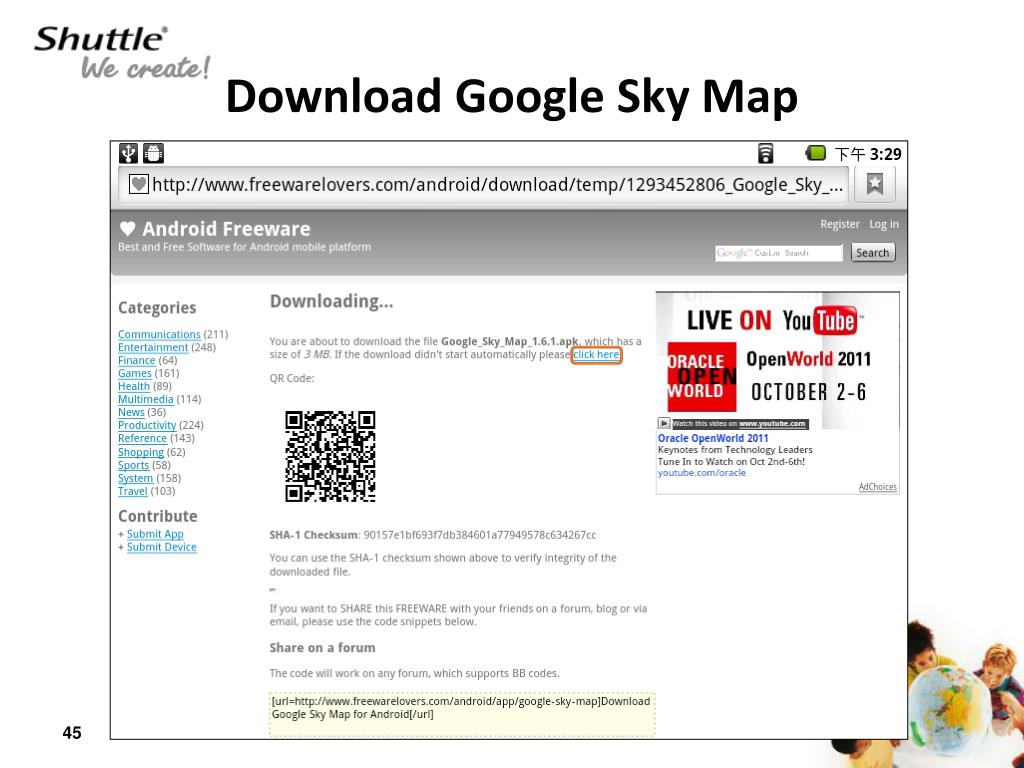The height and width of the screenshot is (768, 1024).
Task: Tap the Wi-Fi signal status icon
Action: point(765,153)
